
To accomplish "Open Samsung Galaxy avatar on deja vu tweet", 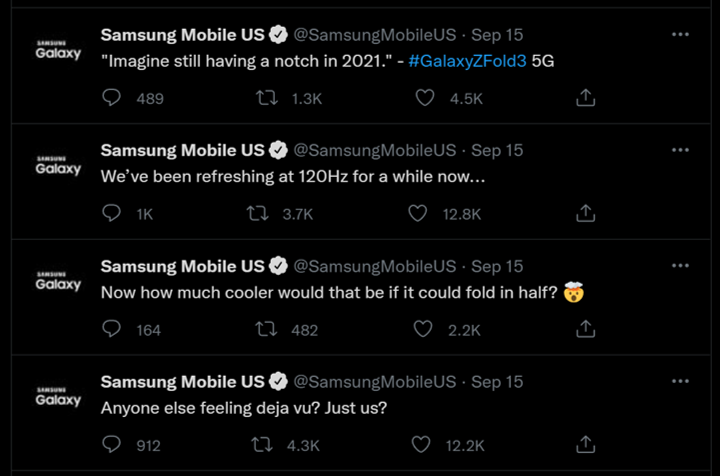I will tap(58, 398).
